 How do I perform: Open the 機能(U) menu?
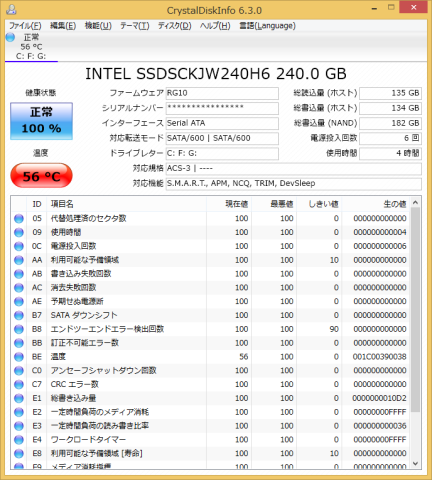[x=98, y=26]
